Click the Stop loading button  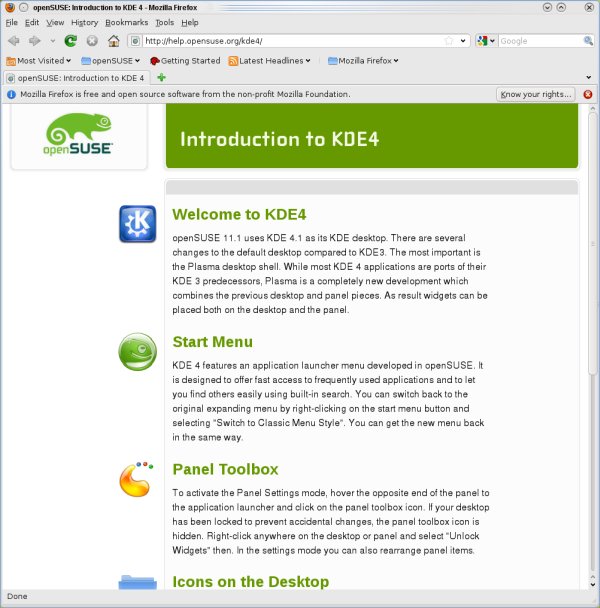pos(92,41)
